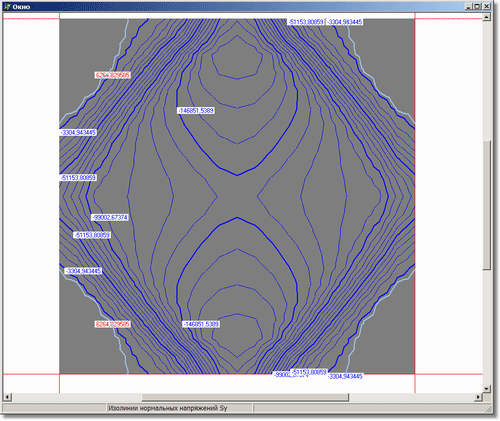Click the vertical scrollbar track above the thumb
The height and width of the screenshot is (421, 500).
click(x=487, y=81)
